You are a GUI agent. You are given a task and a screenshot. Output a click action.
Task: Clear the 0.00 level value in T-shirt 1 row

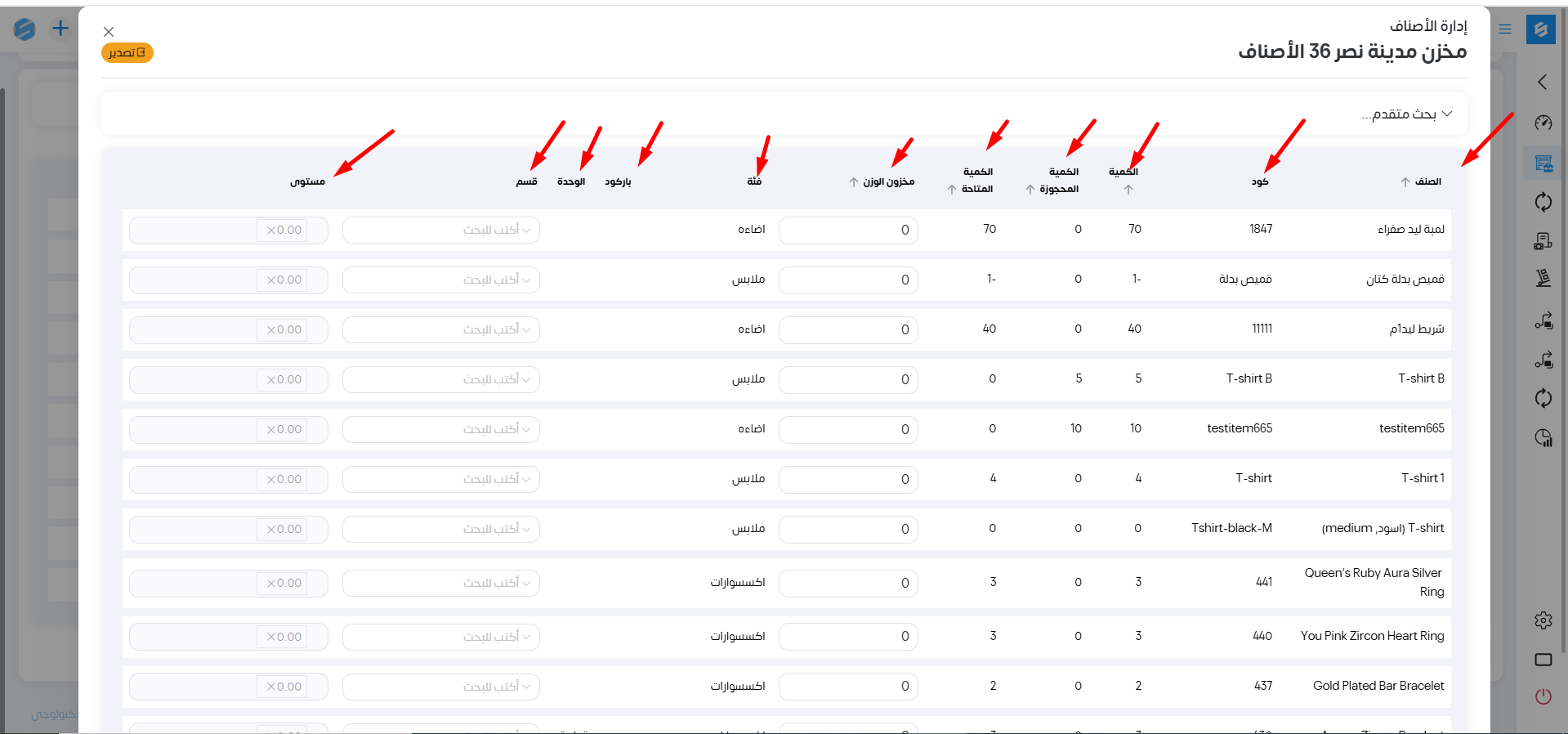click(271, 480)
